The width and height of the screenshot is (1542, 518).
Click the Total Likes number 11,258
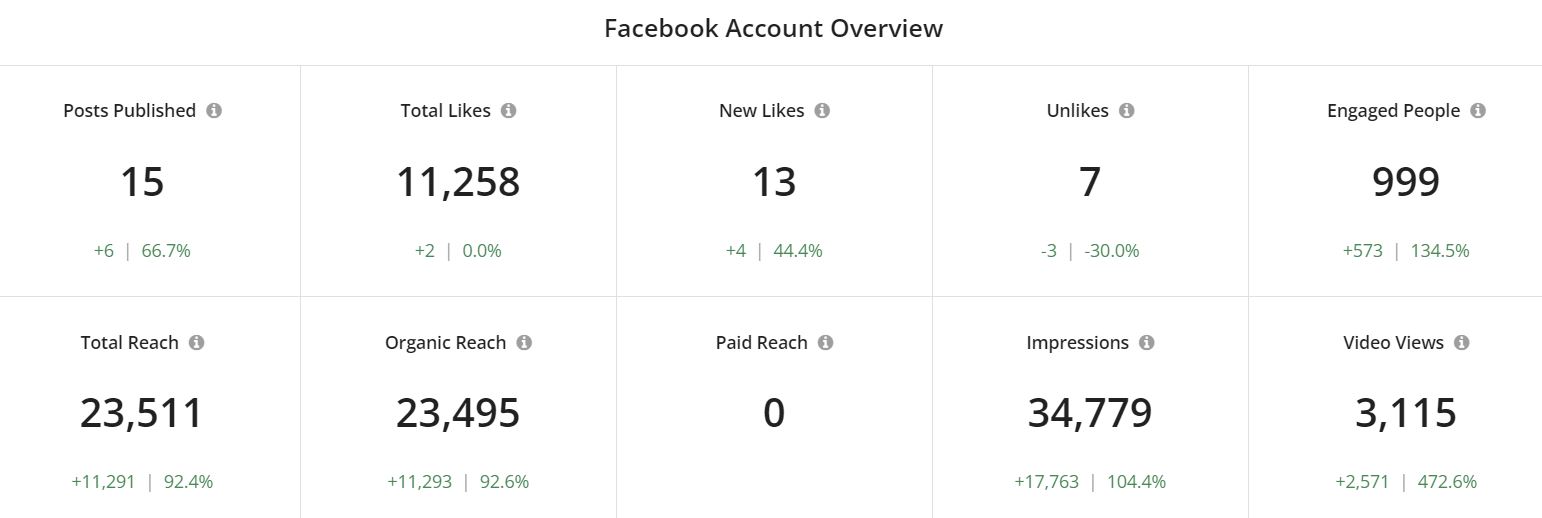pos(458,182)
